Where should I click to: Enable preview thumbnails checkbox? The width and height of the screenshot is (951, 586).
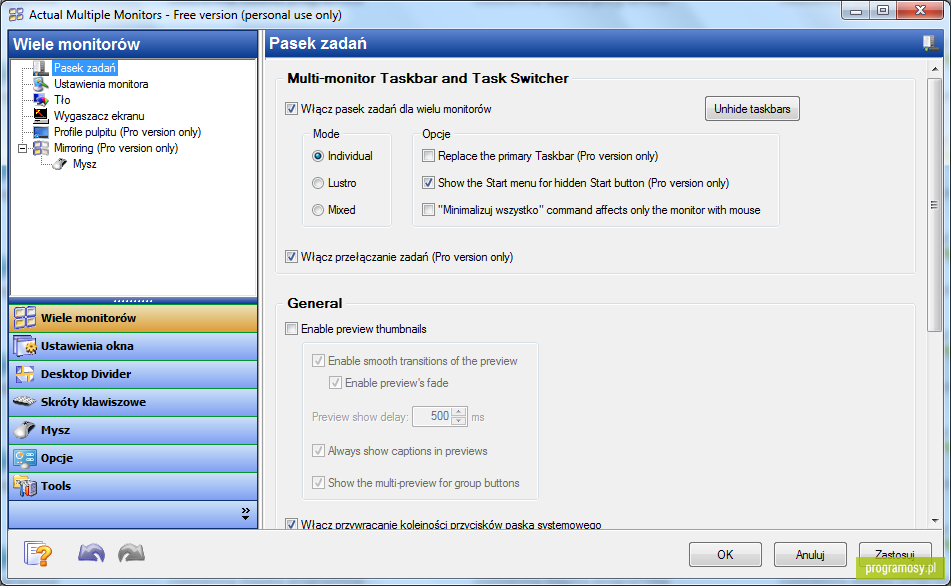pos(292,329)
